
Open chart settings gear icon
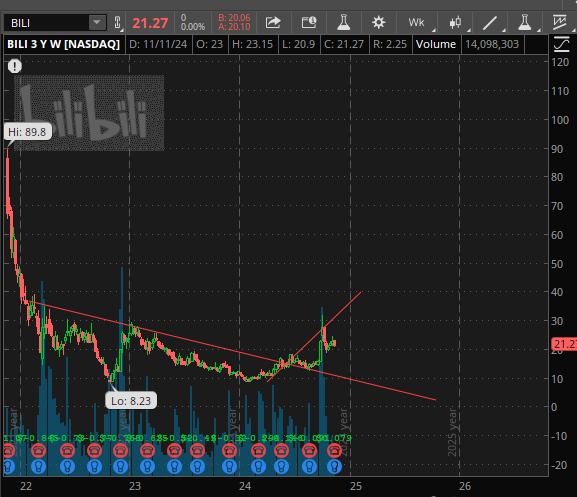(378, 23)
